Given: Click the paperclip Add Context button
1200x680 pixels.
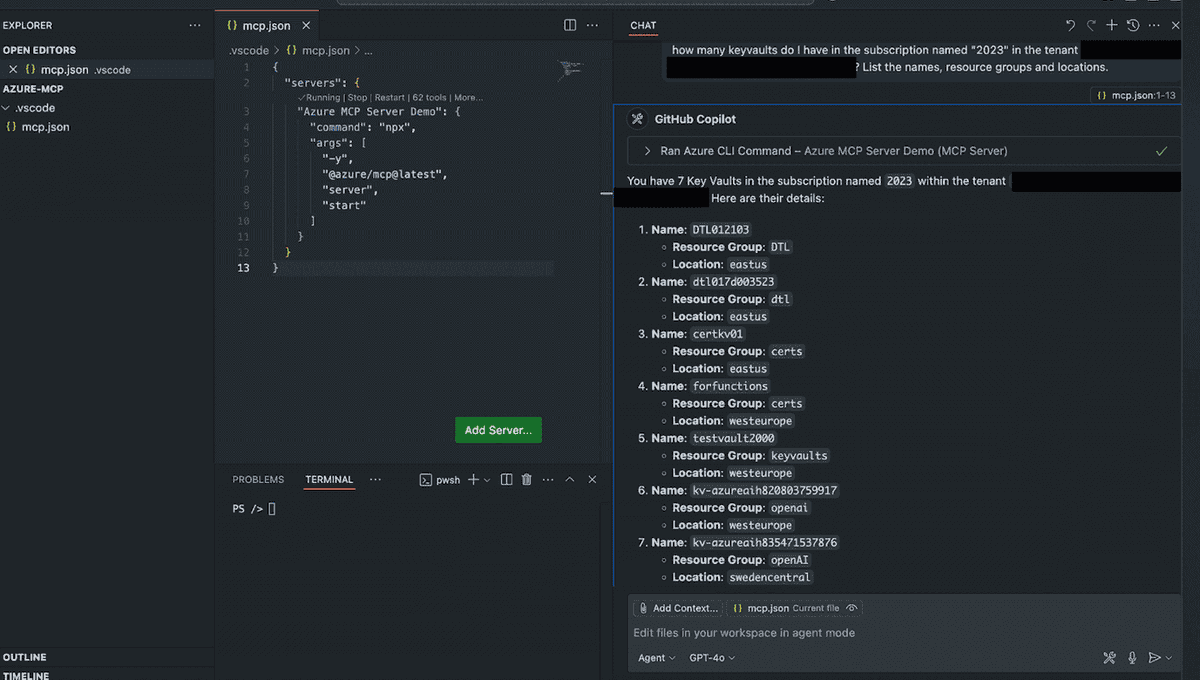Looking at the screenshot, I should 678,608.
